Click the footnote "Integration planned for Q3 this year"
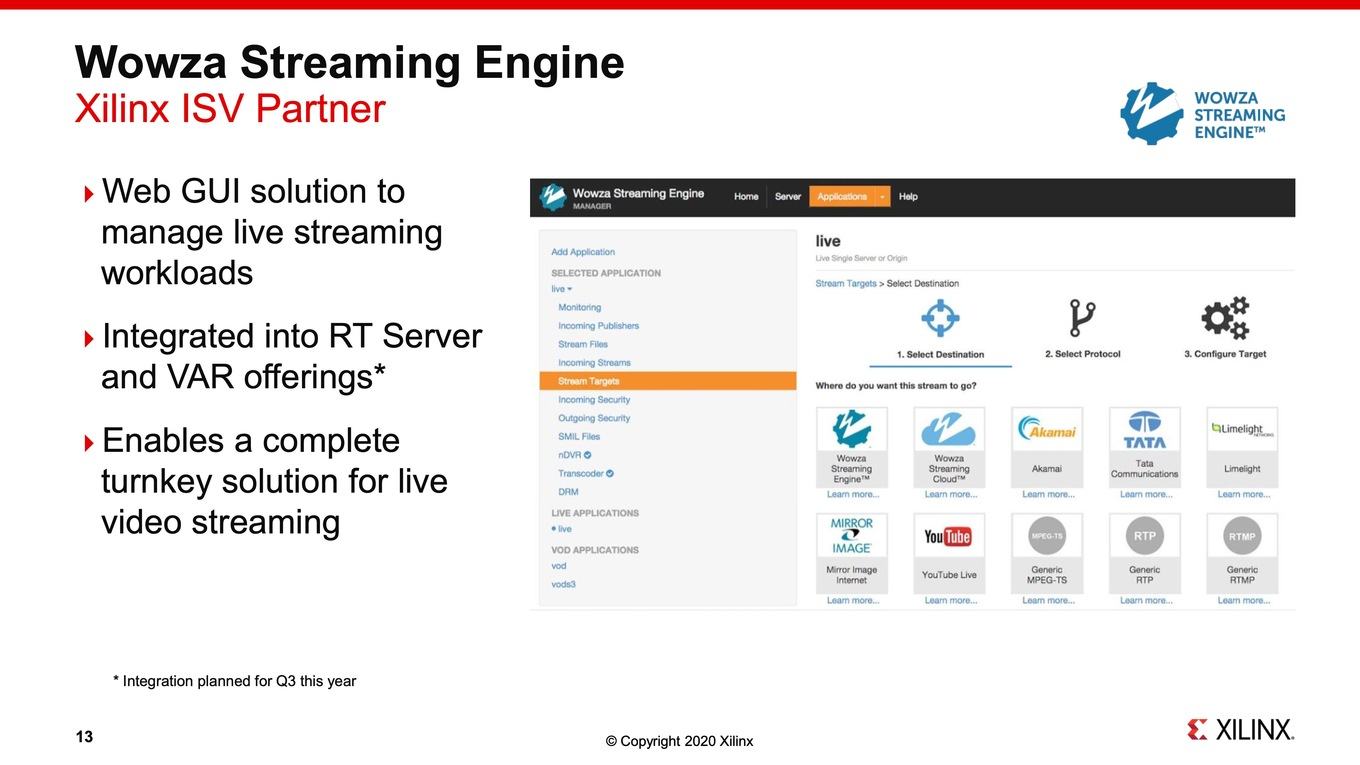 (x=234, y=681)
